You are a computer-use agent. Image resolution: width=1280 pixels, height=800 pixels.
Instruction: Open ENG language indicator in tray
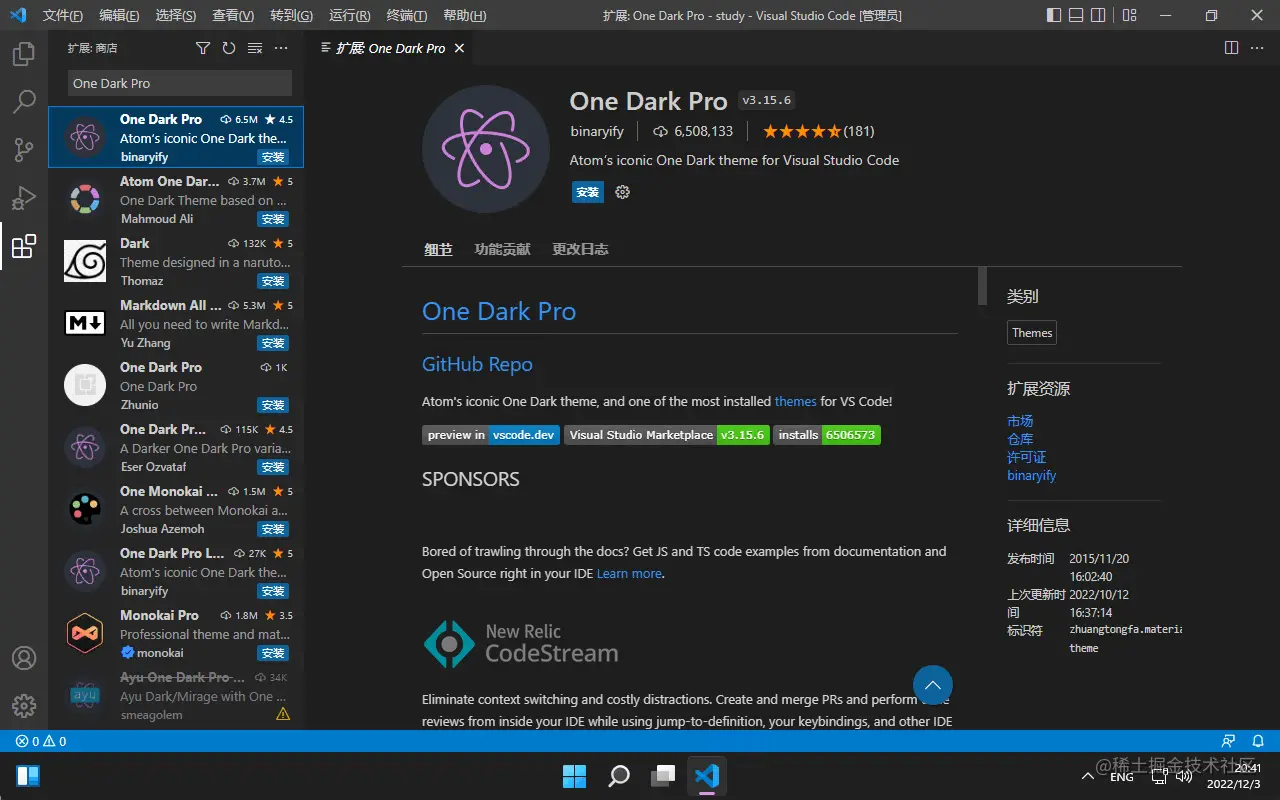pyautogui.click(x=1122, y=776)
